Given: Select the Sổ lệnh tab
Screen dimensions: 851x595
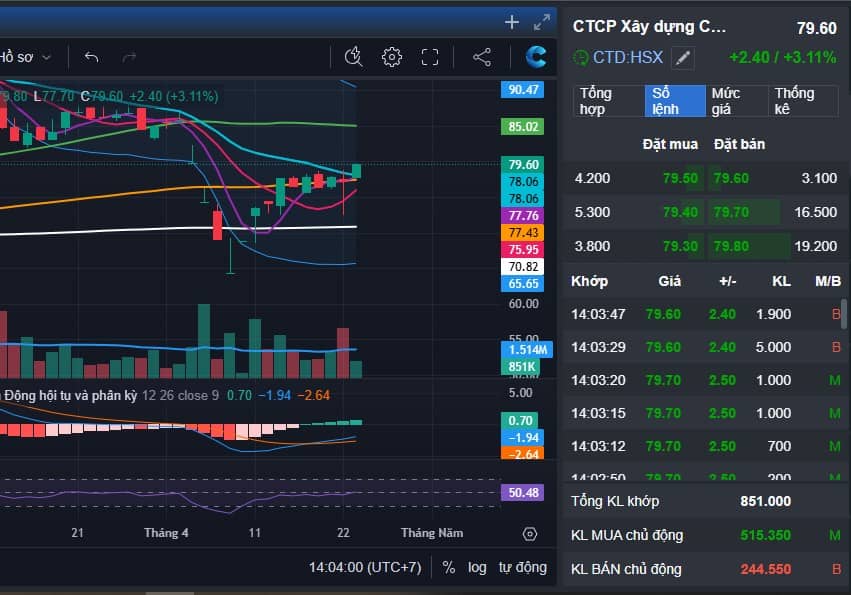Looking at the screenshot, I should coord(675,101).
